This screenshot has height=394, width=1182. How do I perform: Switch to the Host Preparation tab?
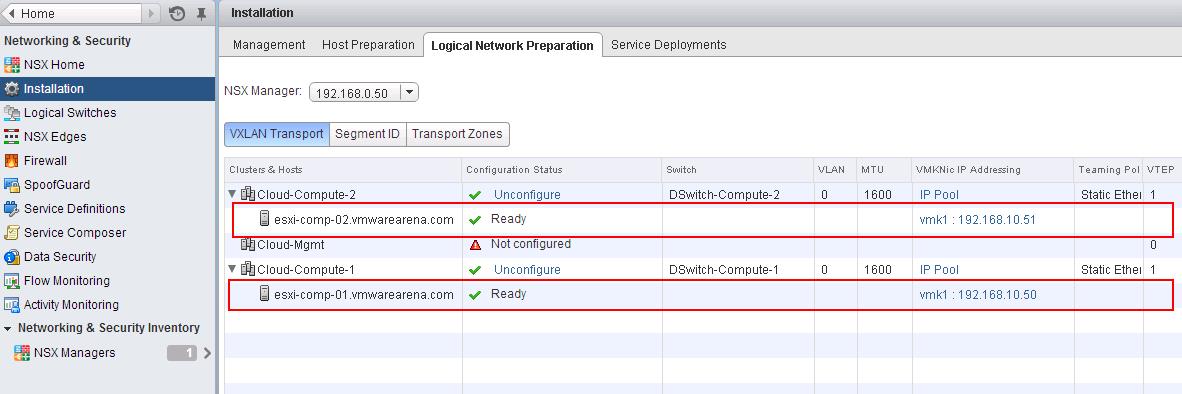point(368,45)
